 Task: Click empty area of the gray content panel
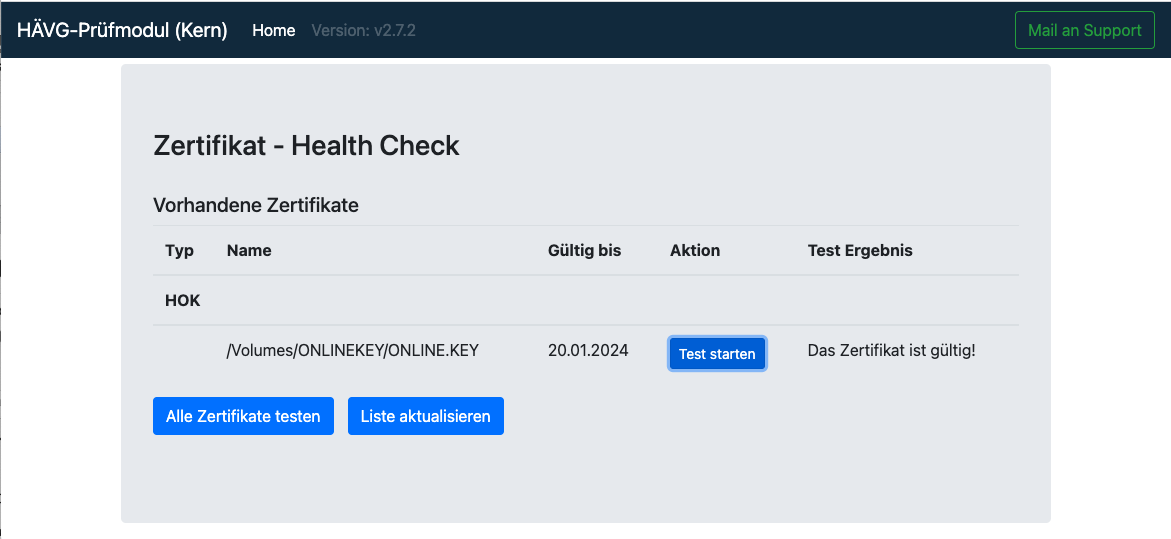click(x=747, y=478)
